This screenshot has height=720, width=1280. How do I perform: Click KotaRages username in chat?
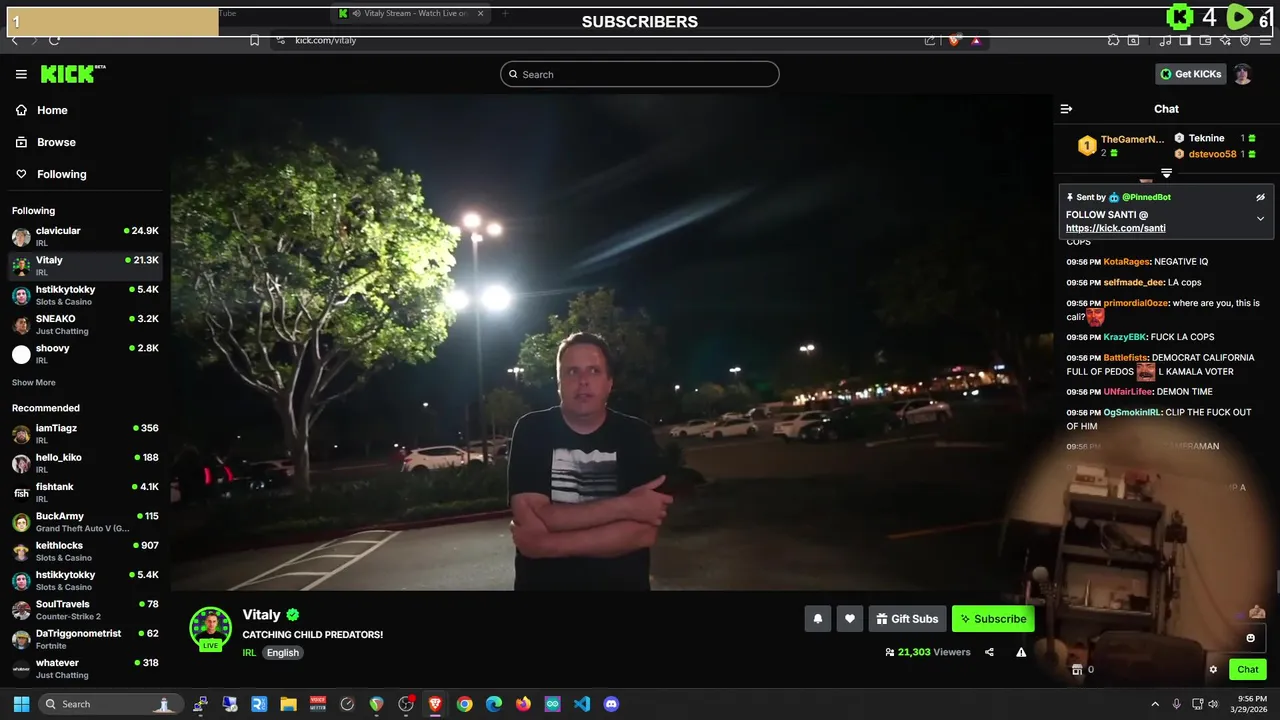tap(1126, 262)
